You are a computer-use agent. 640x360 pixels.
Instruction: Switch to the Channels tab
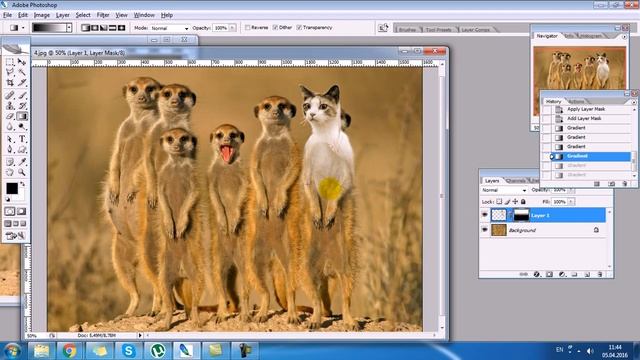[x=516, y=181]
